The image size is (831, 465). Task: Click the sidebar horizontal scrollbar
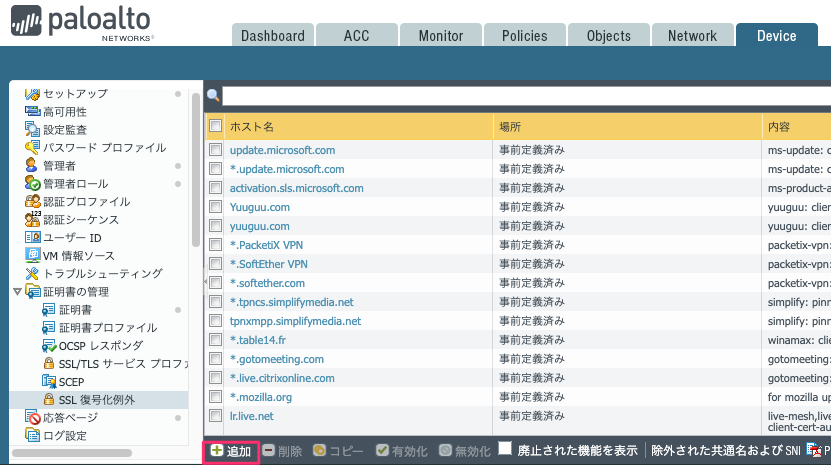click(x=72, y=453)
